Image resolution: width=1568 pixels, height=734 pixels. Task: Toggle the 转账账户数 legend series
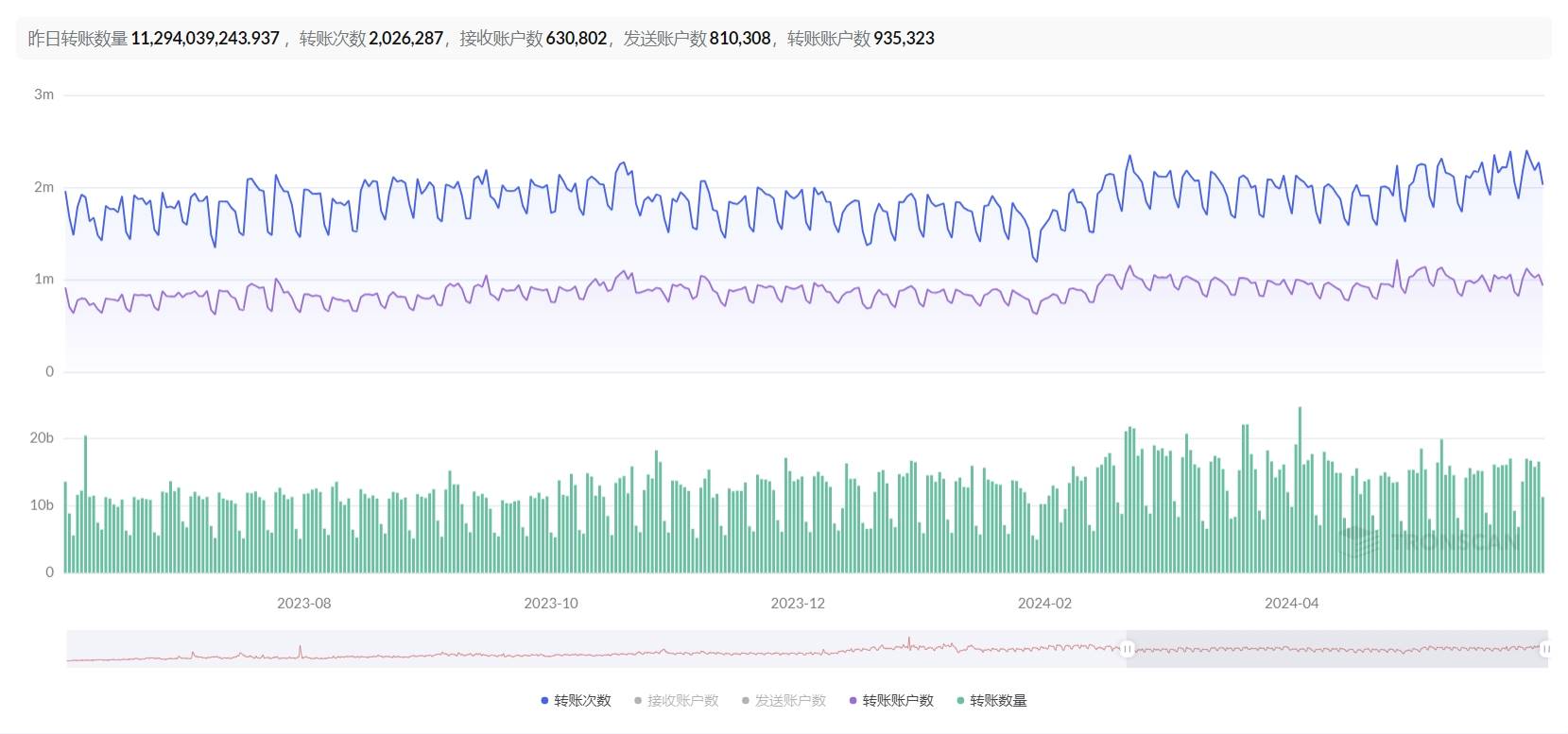pos(891,701)
